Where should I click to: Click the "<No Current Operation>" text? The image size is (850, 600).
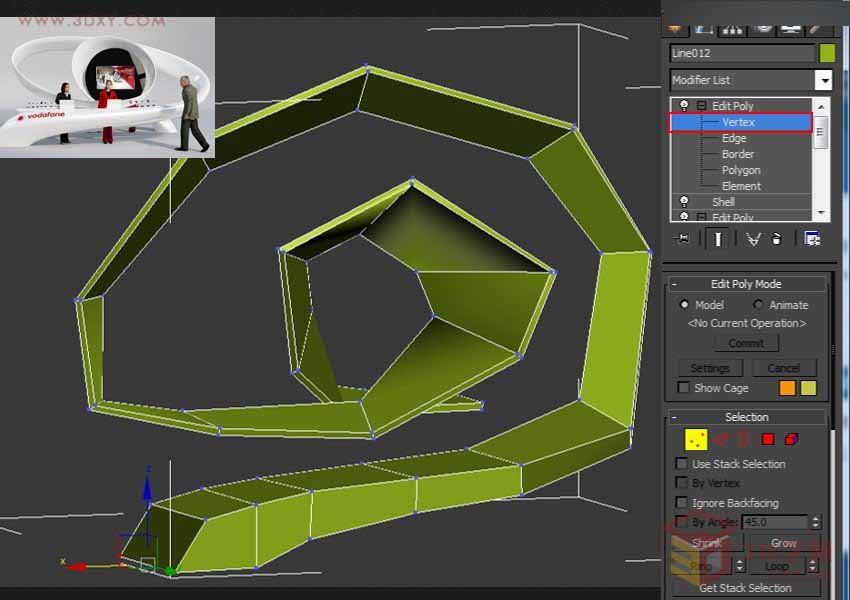coord(746,323)
